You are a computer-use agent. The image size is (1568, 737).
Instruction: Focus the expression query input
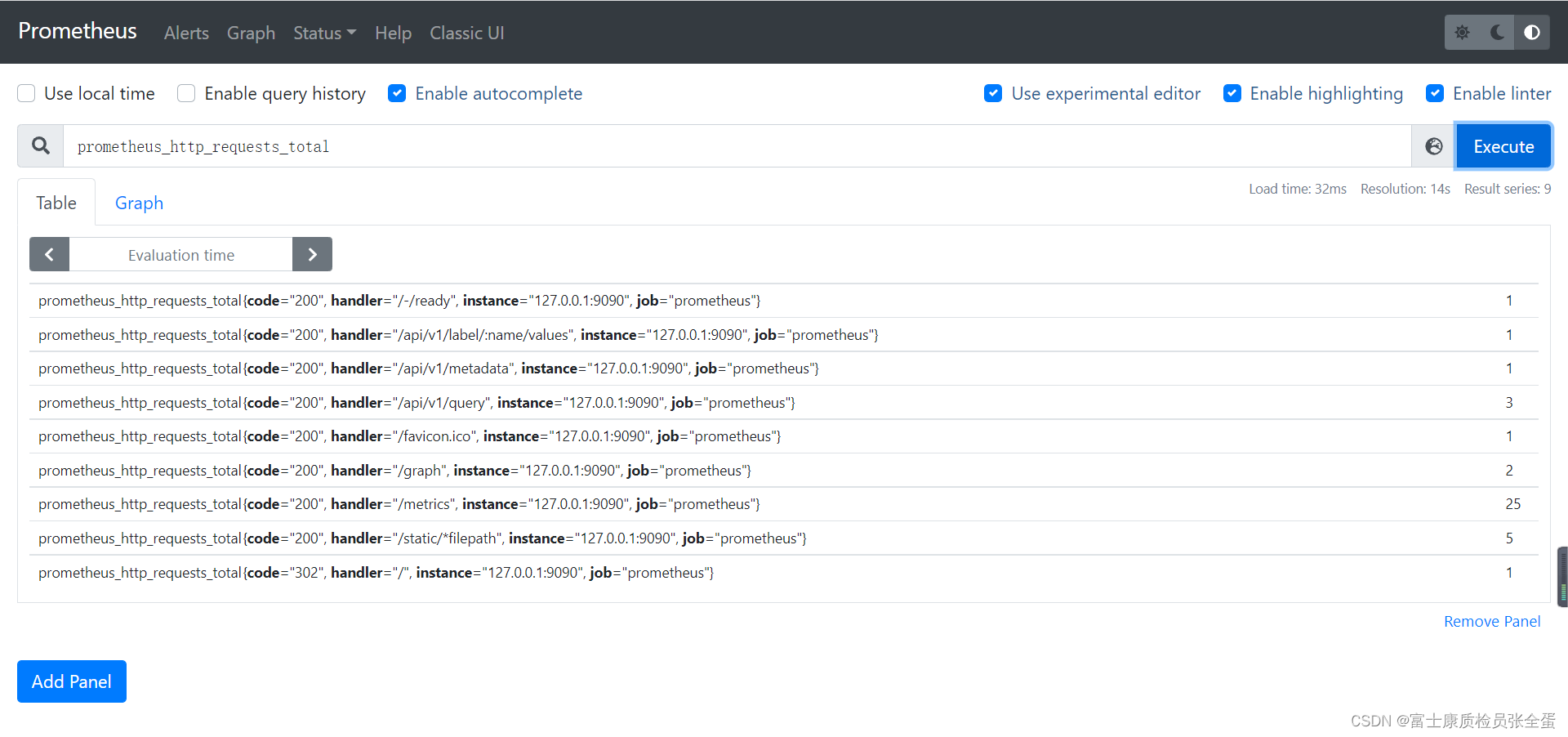[x=737, y=146]
